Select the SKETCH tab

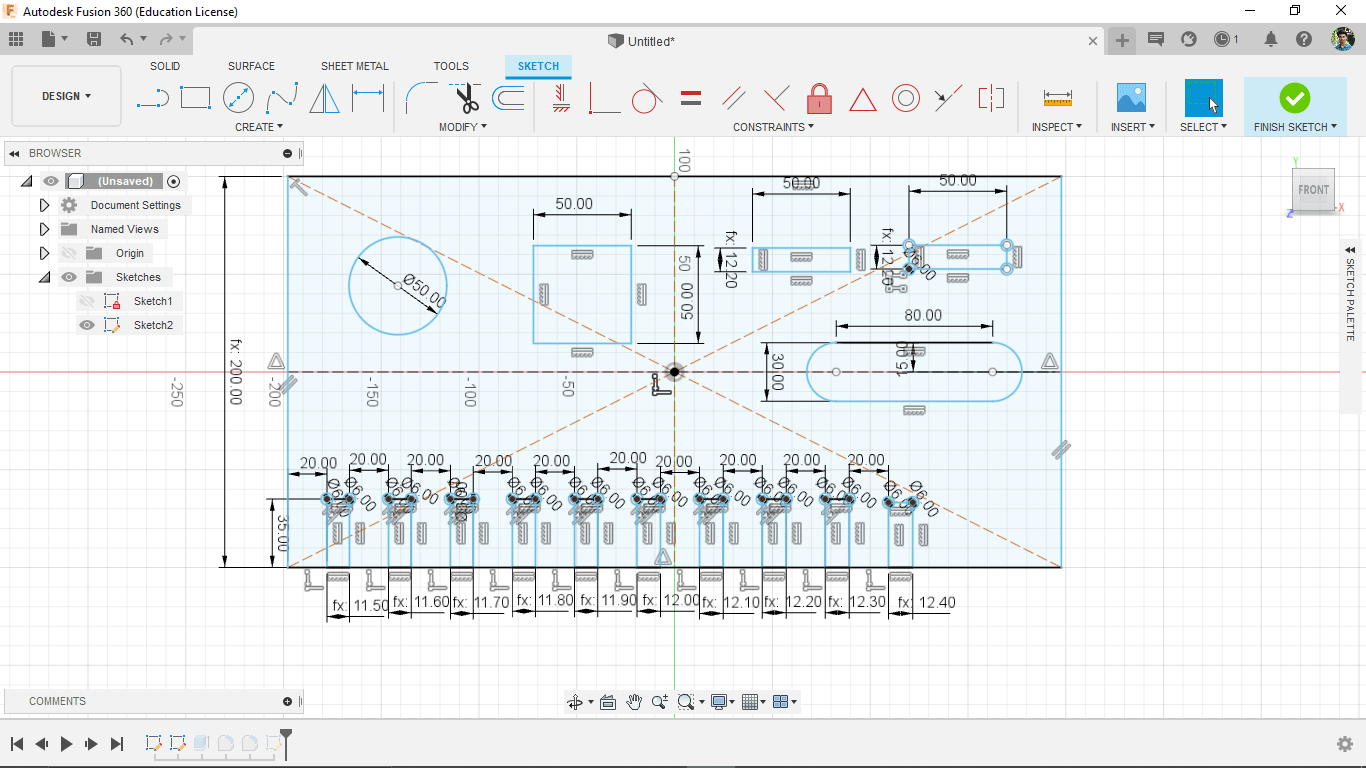click(x=538, y=66)
